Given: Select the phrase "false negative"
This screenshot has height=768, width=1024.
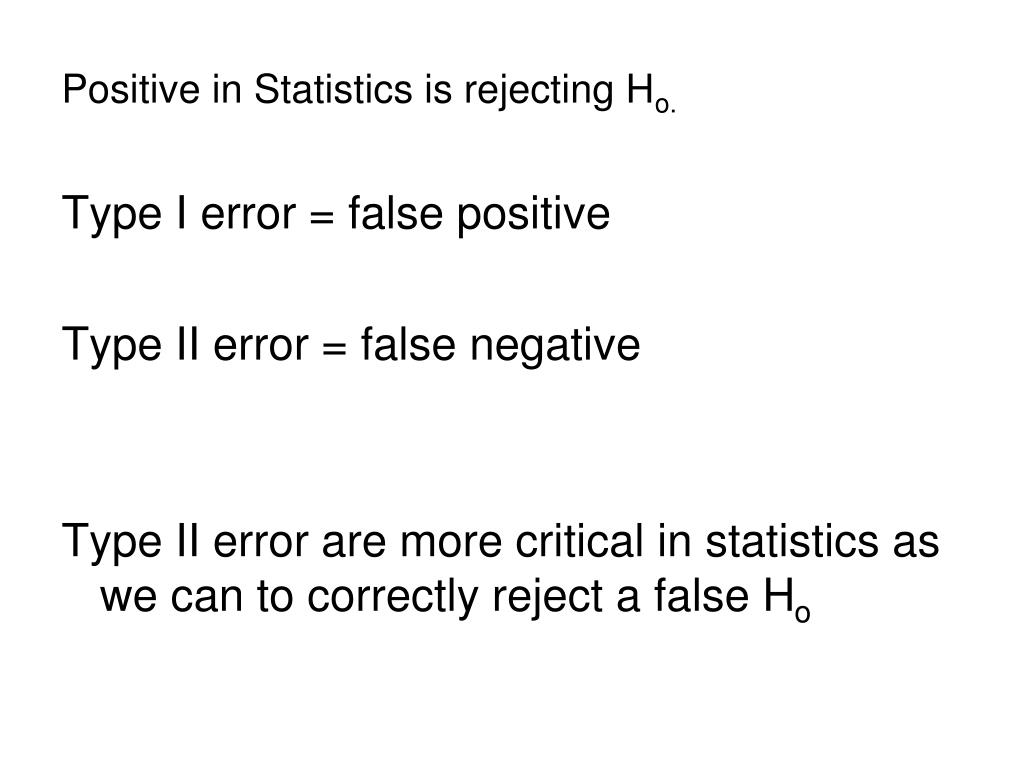Looking at the screenshot, I should [x=501, y=345].
